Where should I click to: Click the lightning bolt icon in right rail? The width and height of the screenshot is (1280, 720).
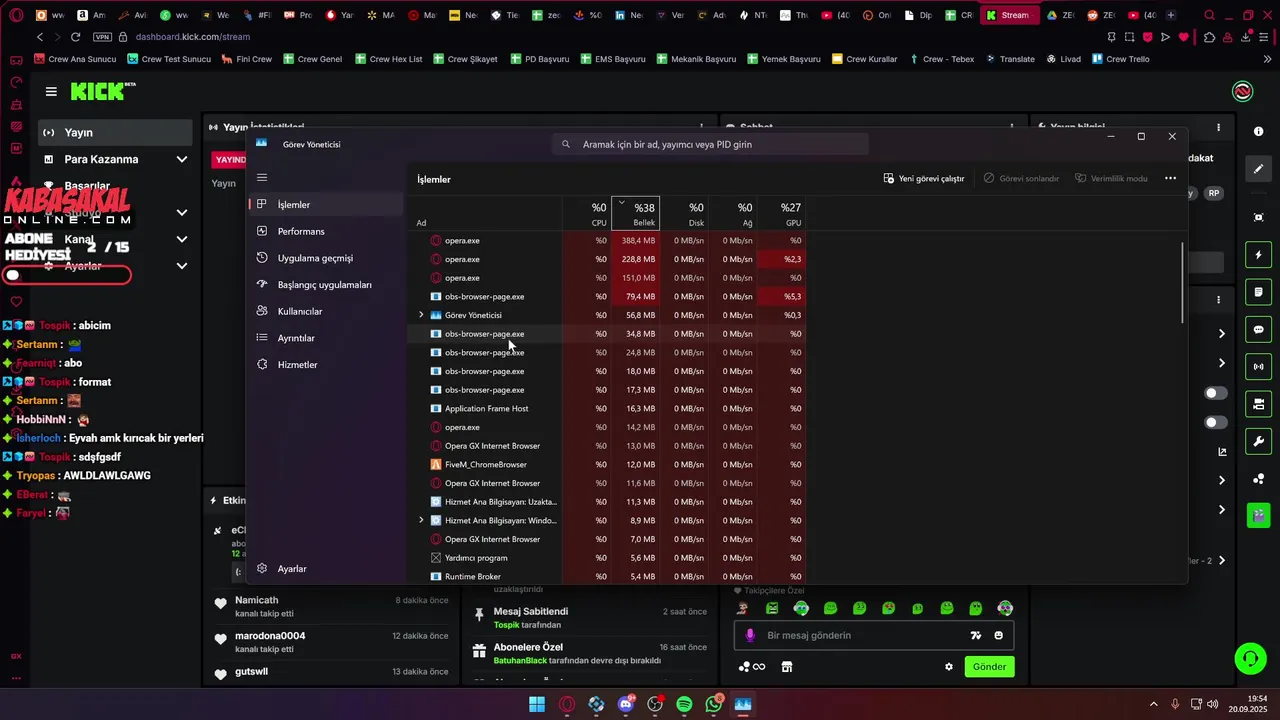coord(1258,255)
